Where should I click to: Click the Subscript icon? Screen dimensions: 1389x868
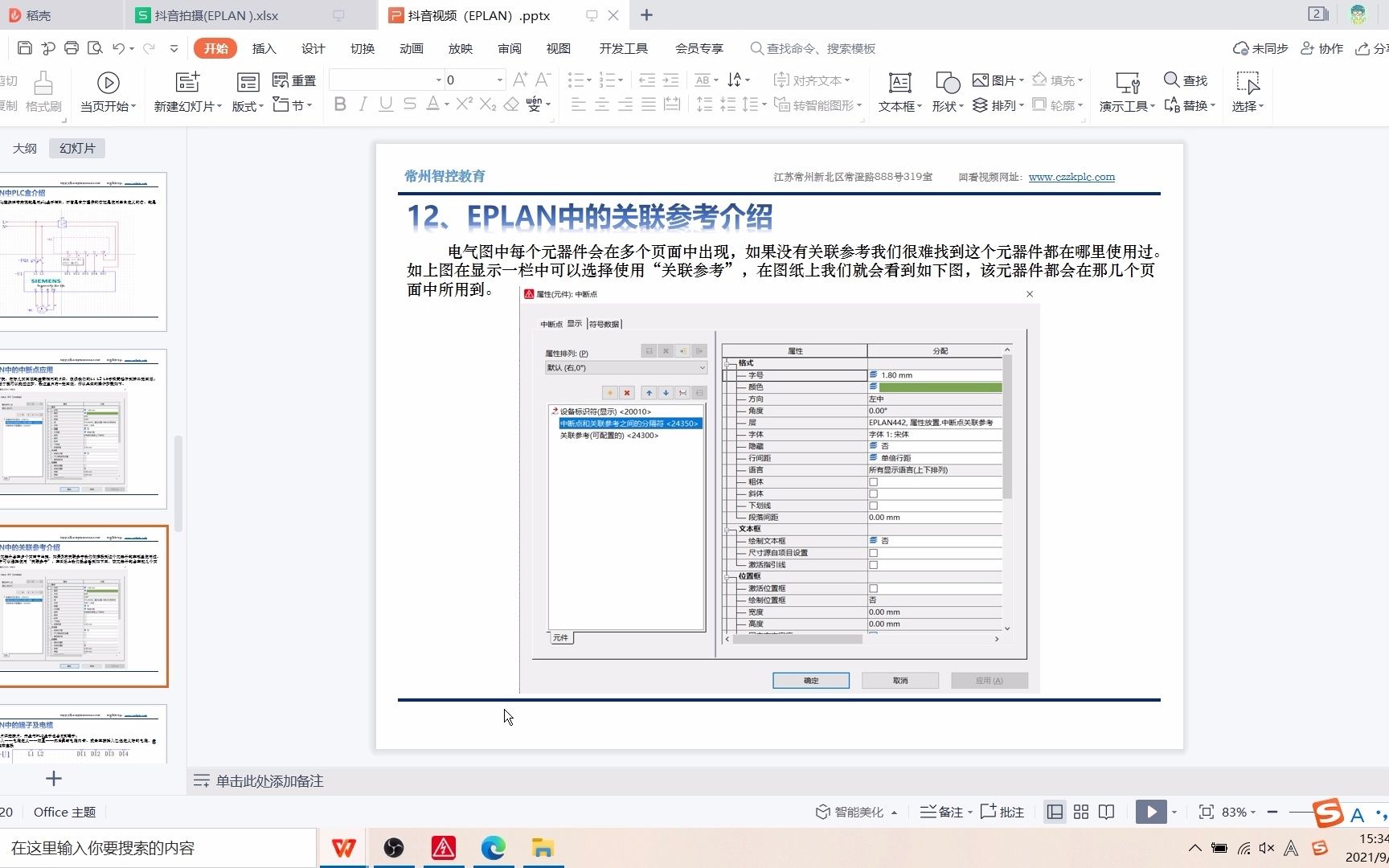pyautogui.click(x=487, y=104)
